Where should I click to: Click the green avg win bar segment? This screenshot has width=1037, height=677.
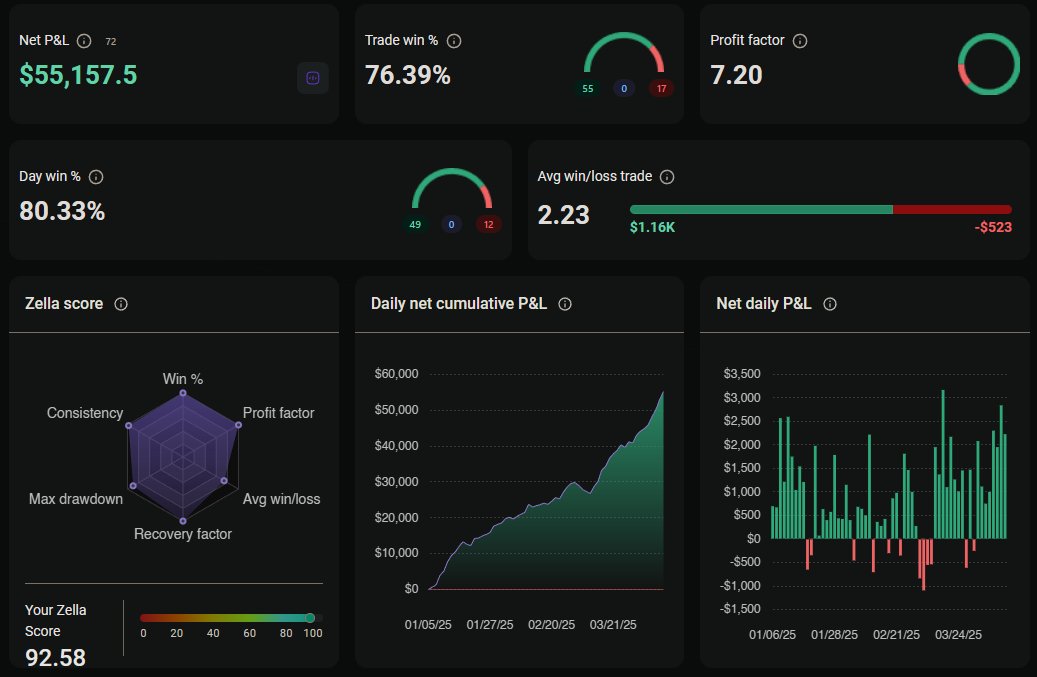(x=761, y=210)
